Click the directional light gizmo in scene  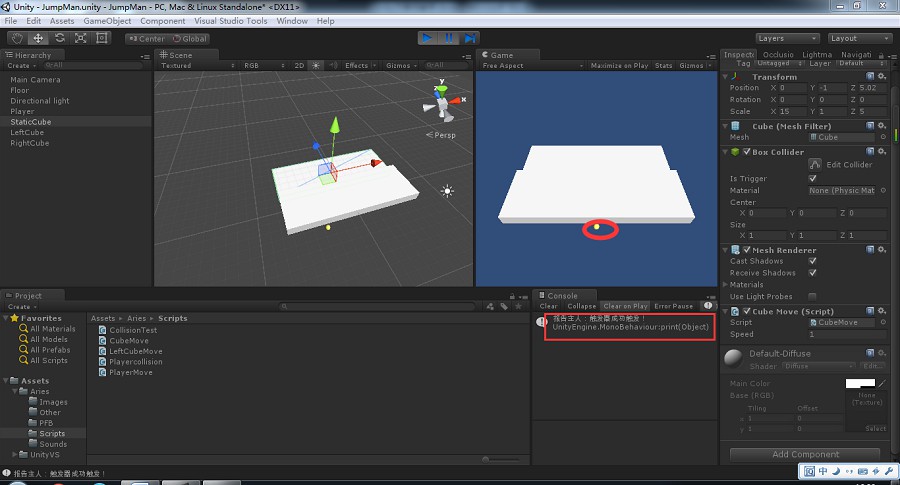447,191
